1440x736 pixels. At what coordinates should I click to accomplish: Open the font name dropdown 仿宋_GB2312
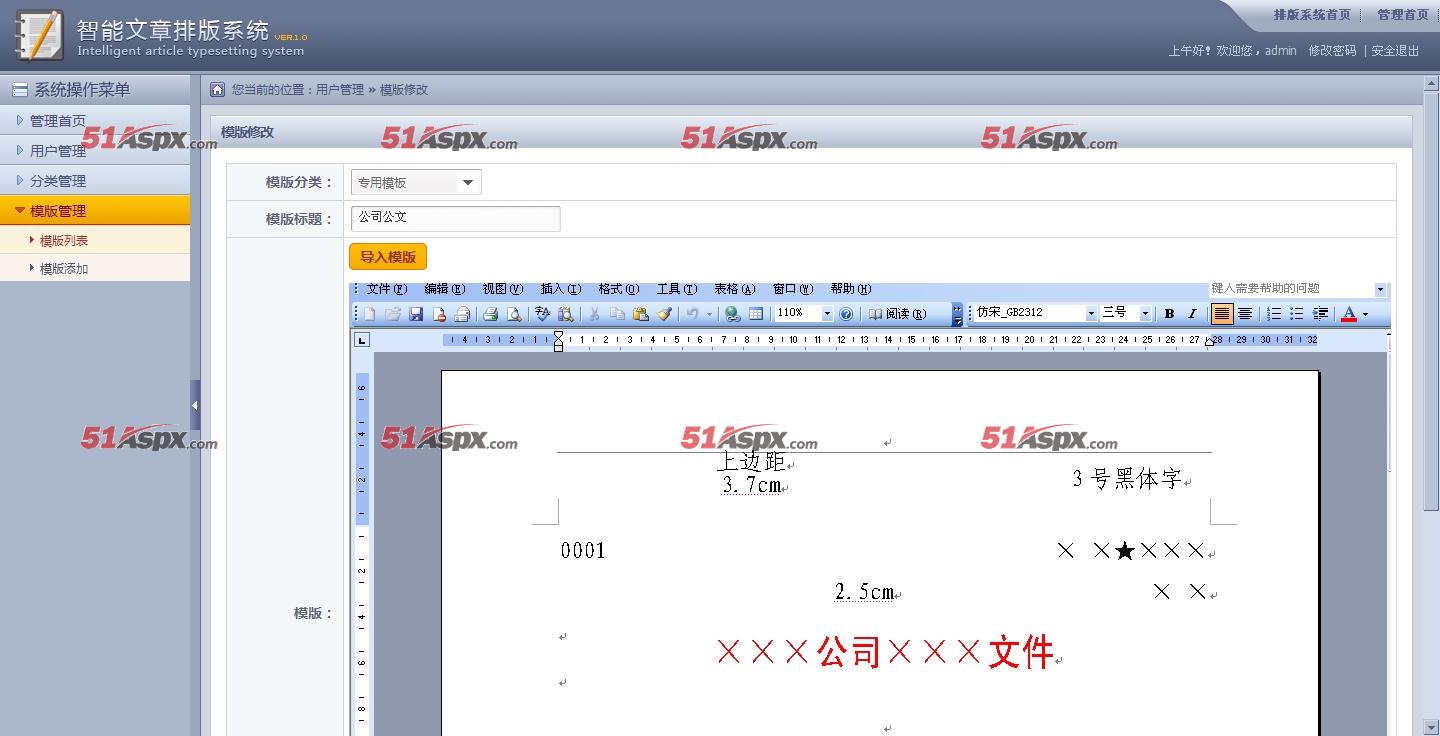point(1091,314)
